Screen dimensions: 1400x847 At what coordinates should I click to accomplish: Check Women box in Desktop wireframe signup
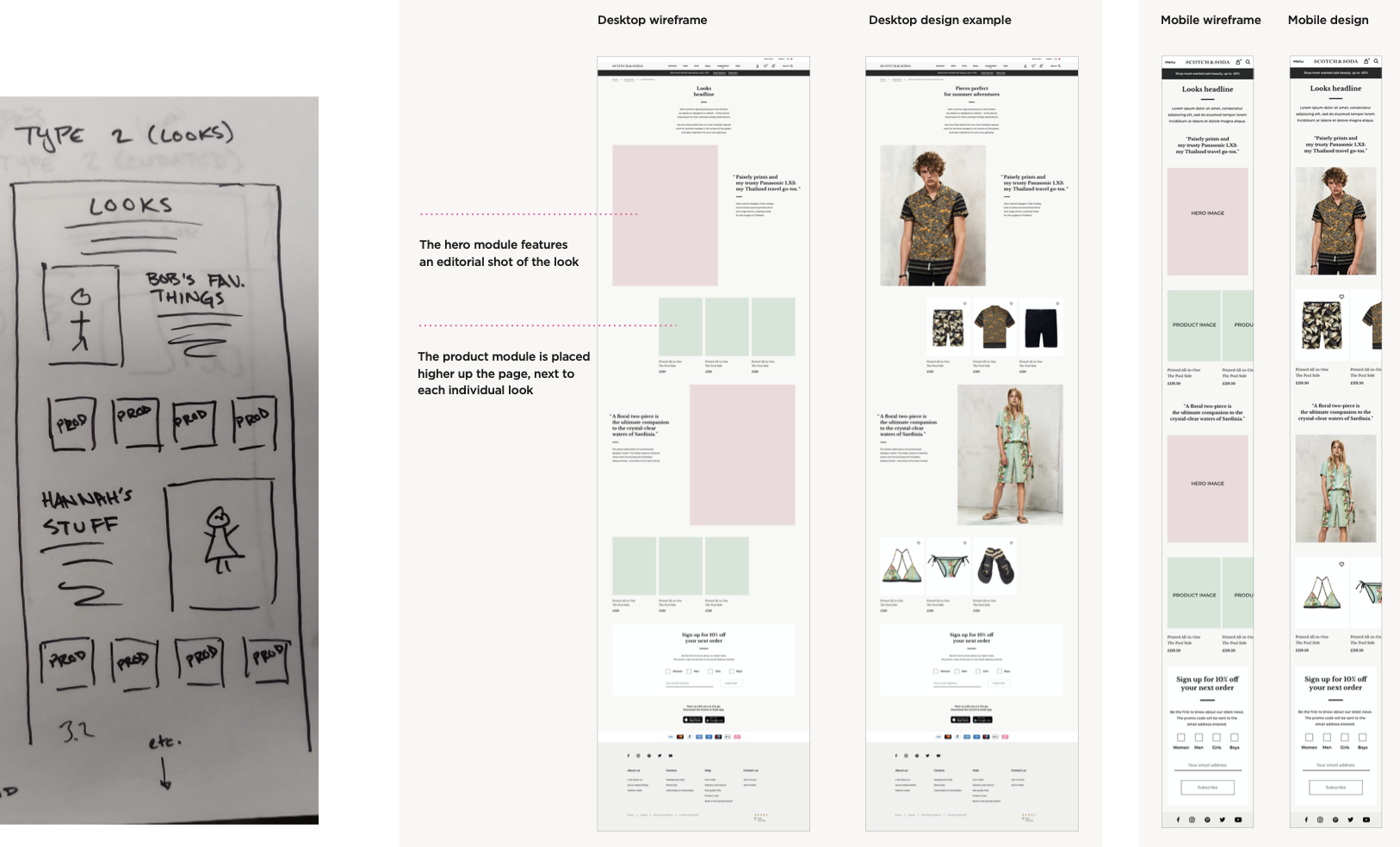tap(667, 671)
